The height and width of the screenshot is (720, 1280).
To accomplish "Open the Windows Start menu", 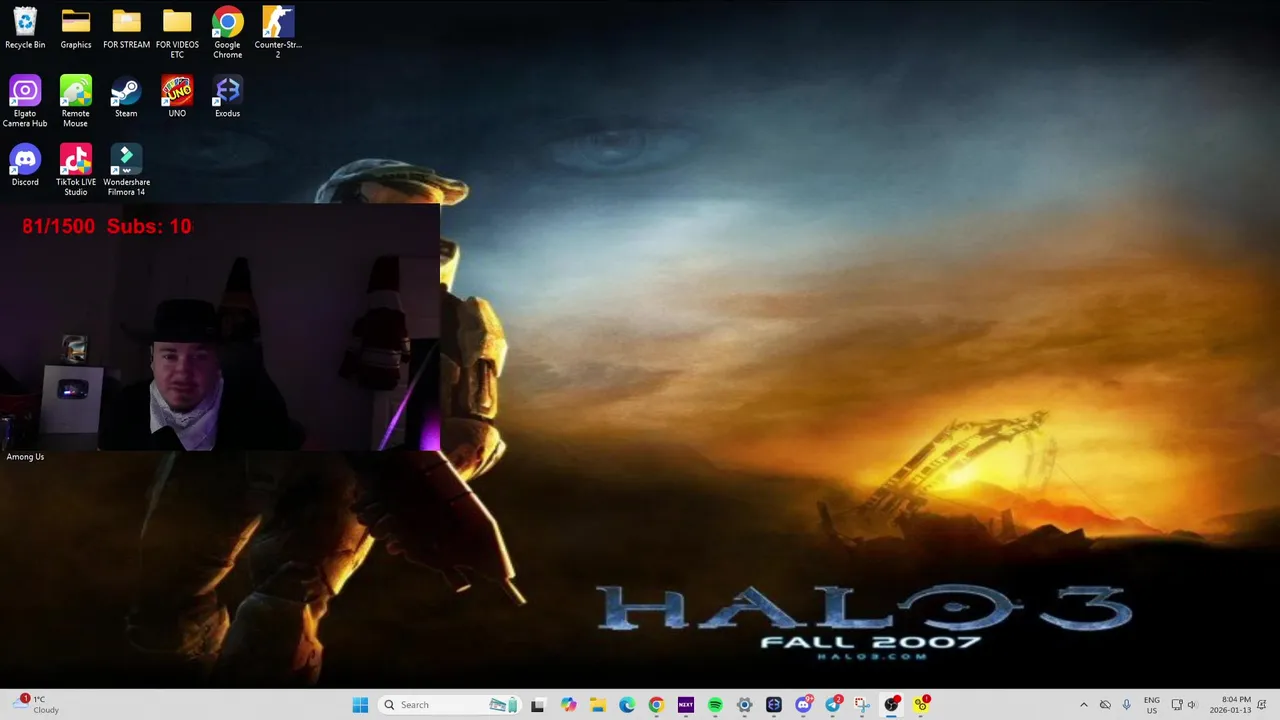I will pyautogui.click(x=360, y=705).
